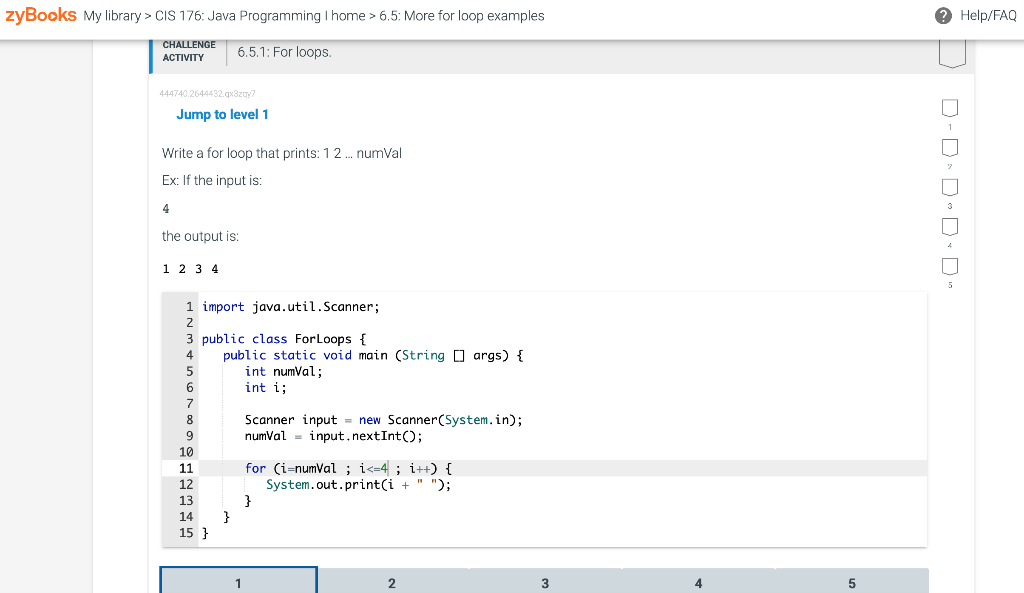Switch to level 5 tab at bottom
This screenshot has width=1024, height=593.
pyautogui.click(x=852, y=582)
